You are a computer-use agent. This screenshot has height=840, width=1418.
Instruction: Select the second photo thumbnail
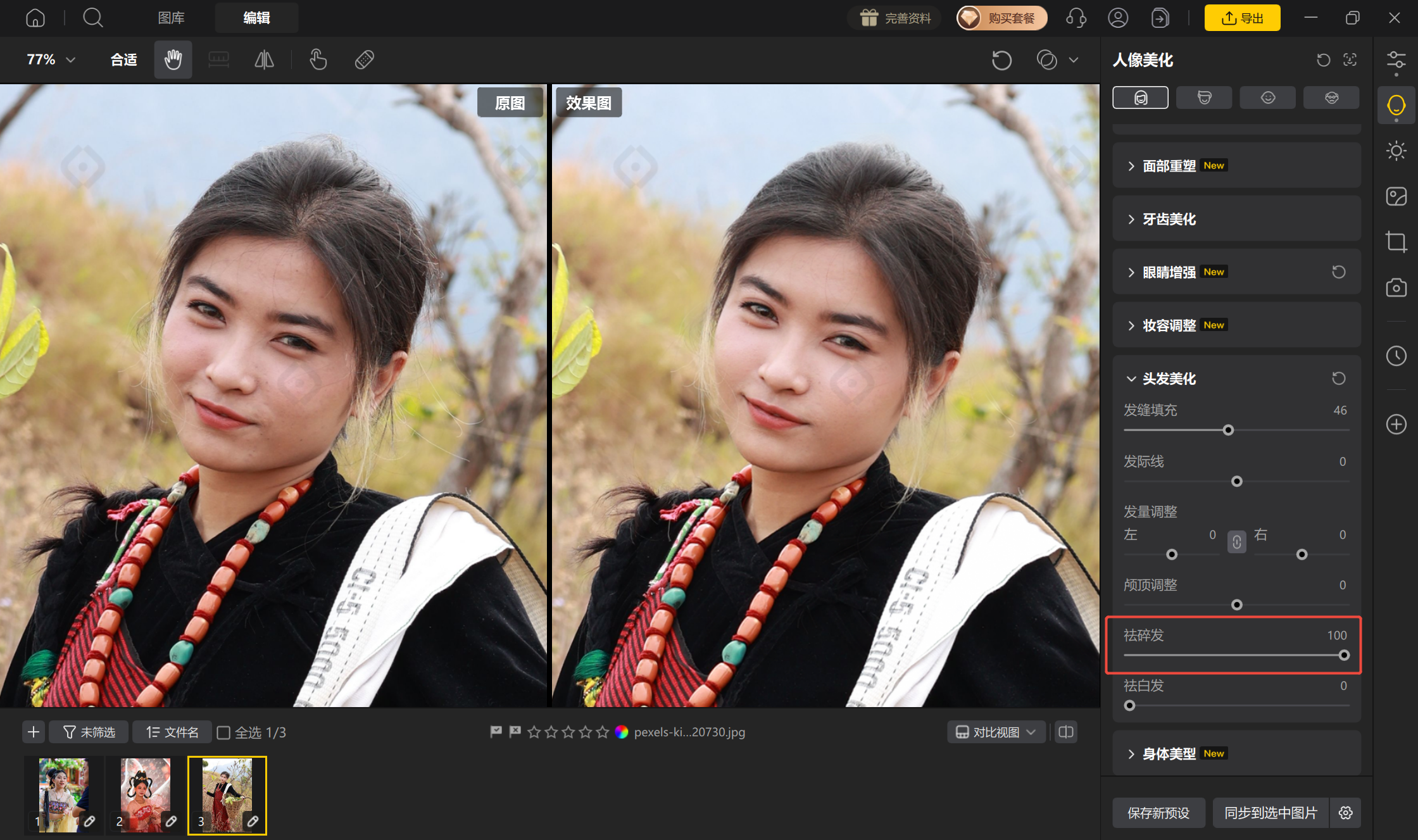tap(146, 796)
